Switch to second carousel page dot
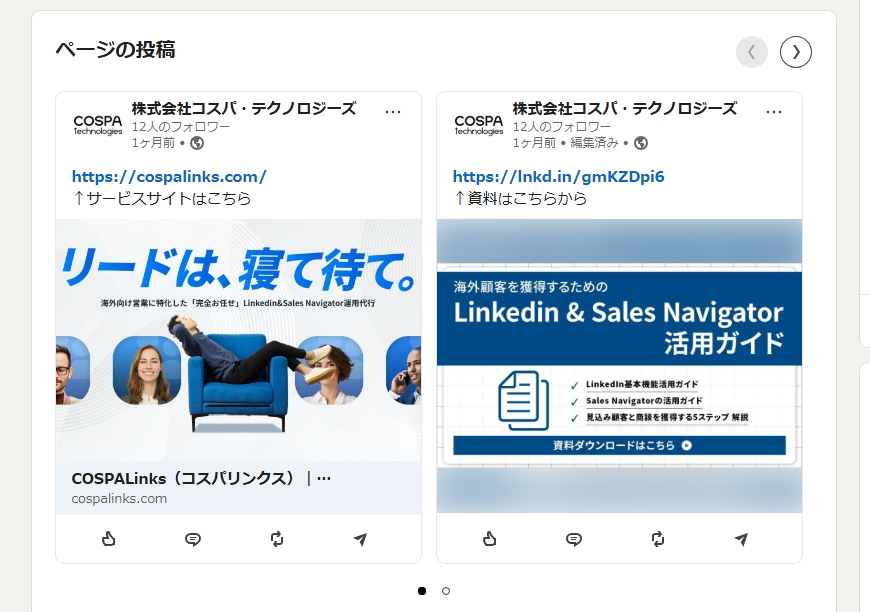This screenshot has width=870, height=612. pyautogui.click(x=446, y=591)
